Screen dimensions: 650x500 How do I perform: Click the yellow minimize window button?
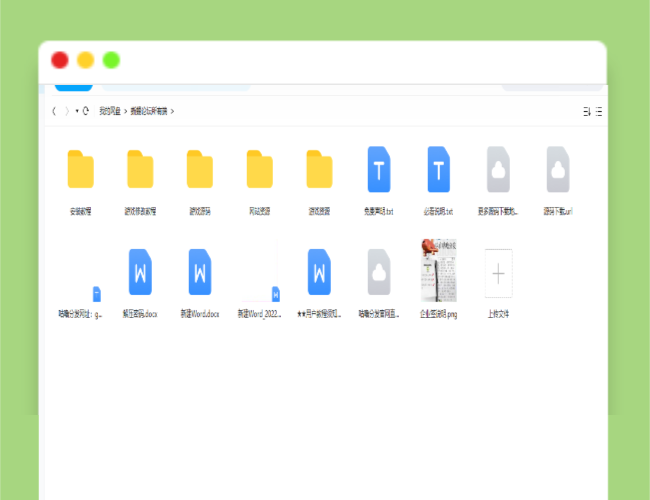pyautogui.click(x=85, y=60)
